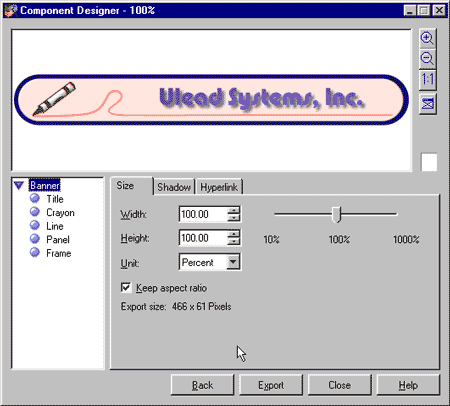Click the Crayon label in tree

tap(60, 213)
